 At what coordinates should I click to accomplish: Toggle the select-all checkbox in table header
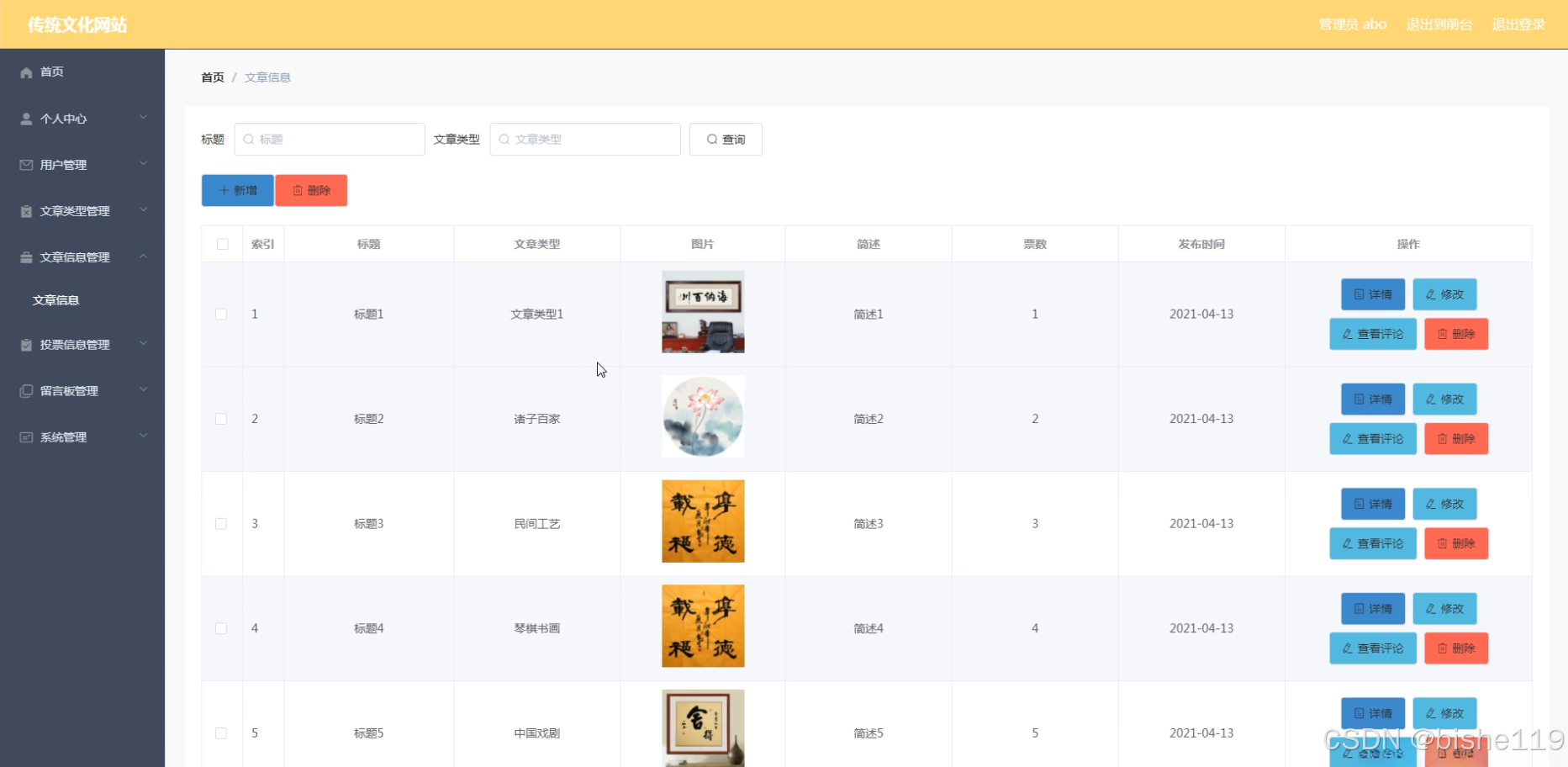pos(221,244)
